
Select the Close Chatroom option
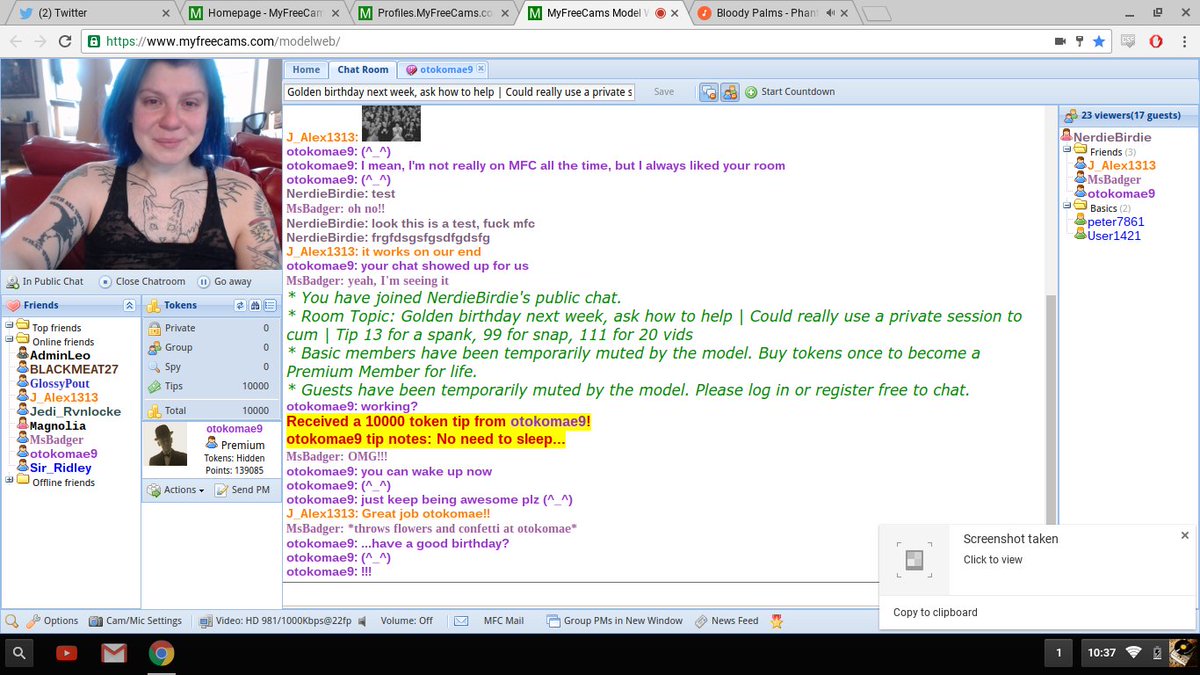142,282
